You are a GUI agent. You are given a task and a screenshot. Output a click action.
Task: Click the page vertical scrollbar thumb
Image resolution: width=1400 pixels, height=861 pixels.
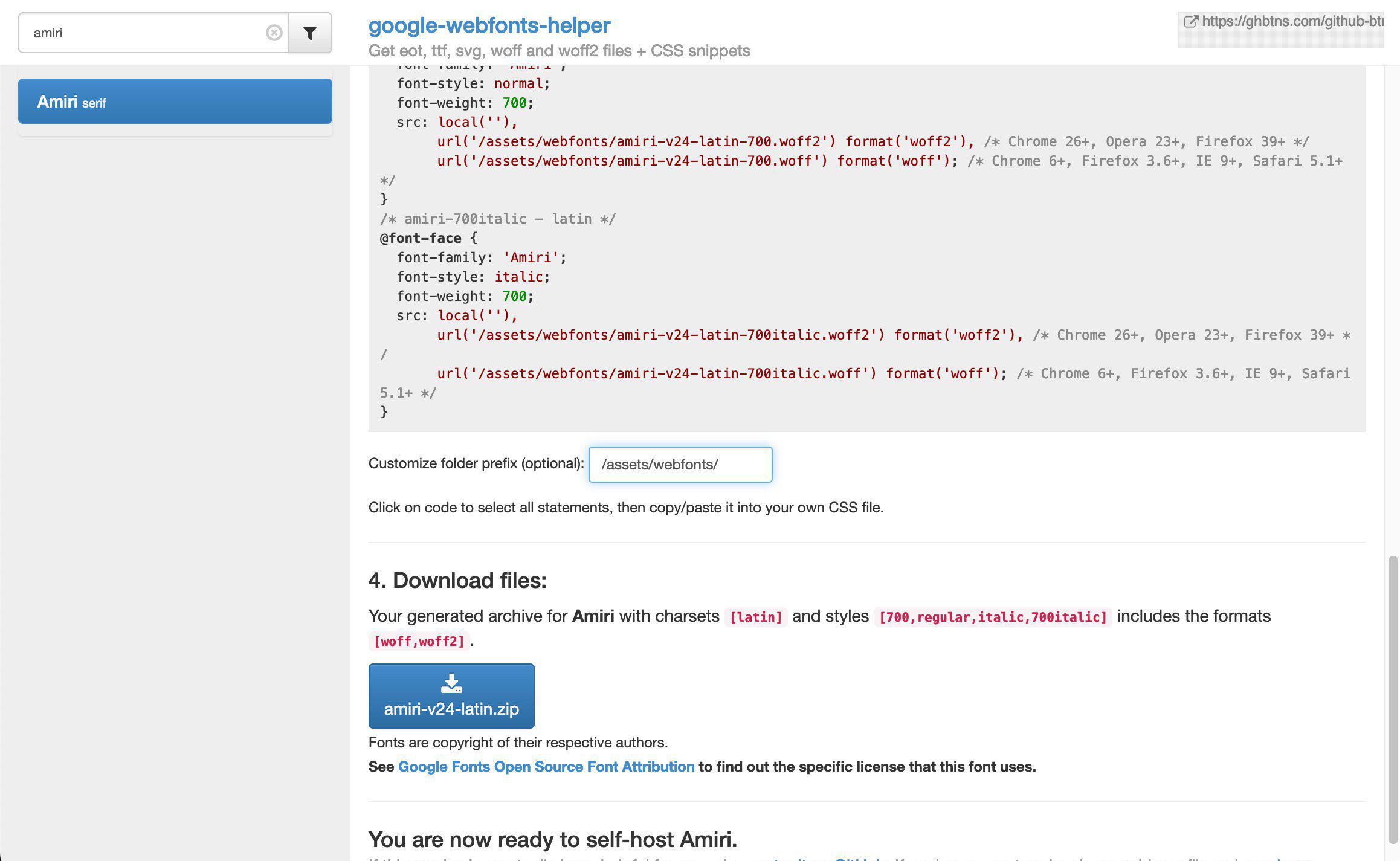click(x=1393, y=700)
